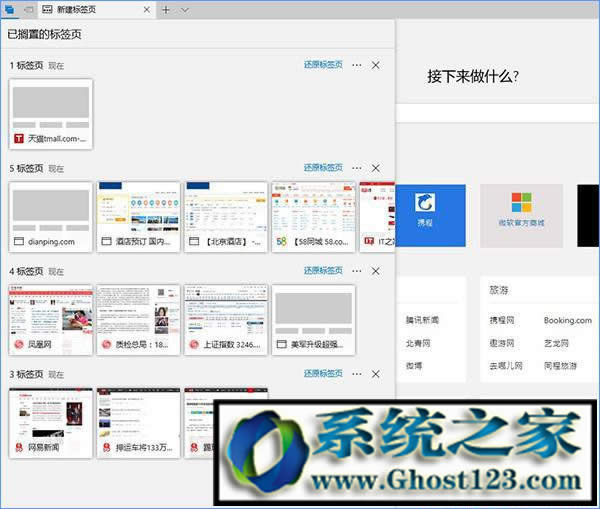Open the tab preview chevron dropdown

[x=185, y=10]
